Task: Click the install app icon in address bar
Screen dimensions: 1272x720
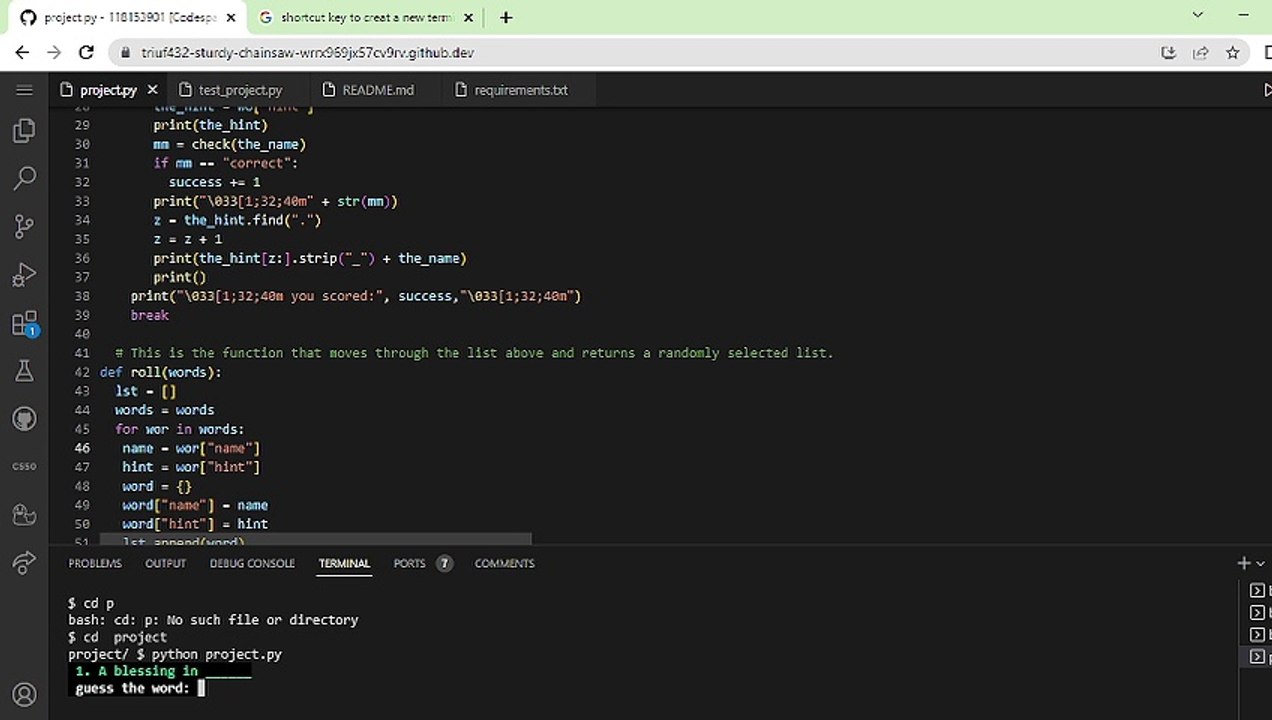Action: (1168, 53)
